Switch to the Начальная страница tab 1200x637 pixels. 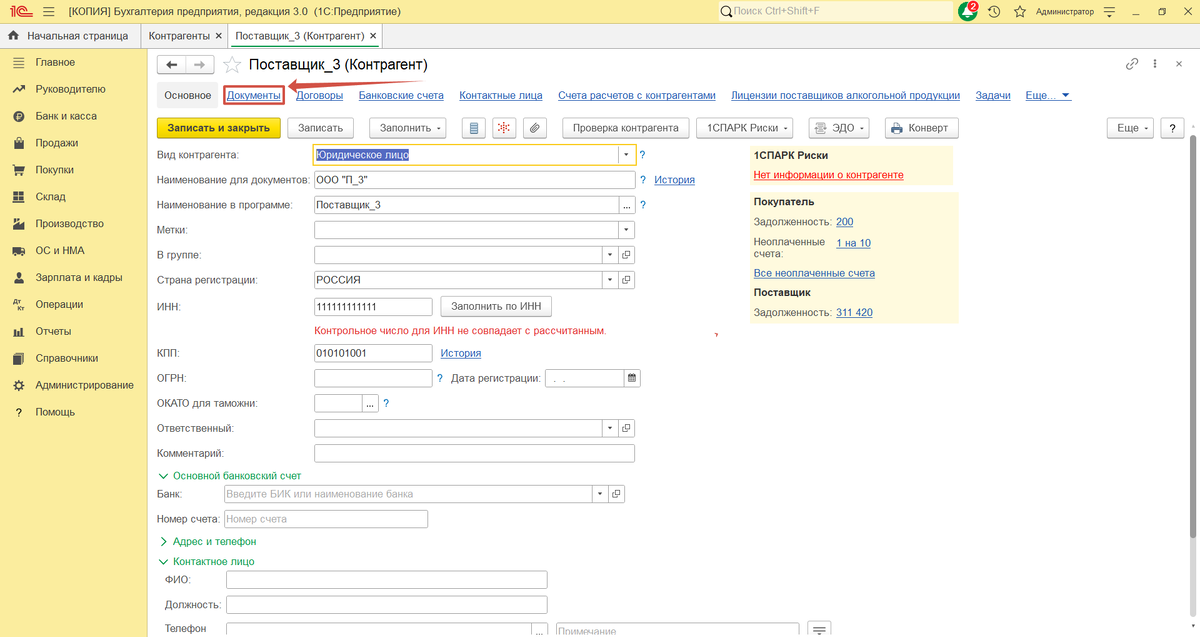tap(68, 36)
